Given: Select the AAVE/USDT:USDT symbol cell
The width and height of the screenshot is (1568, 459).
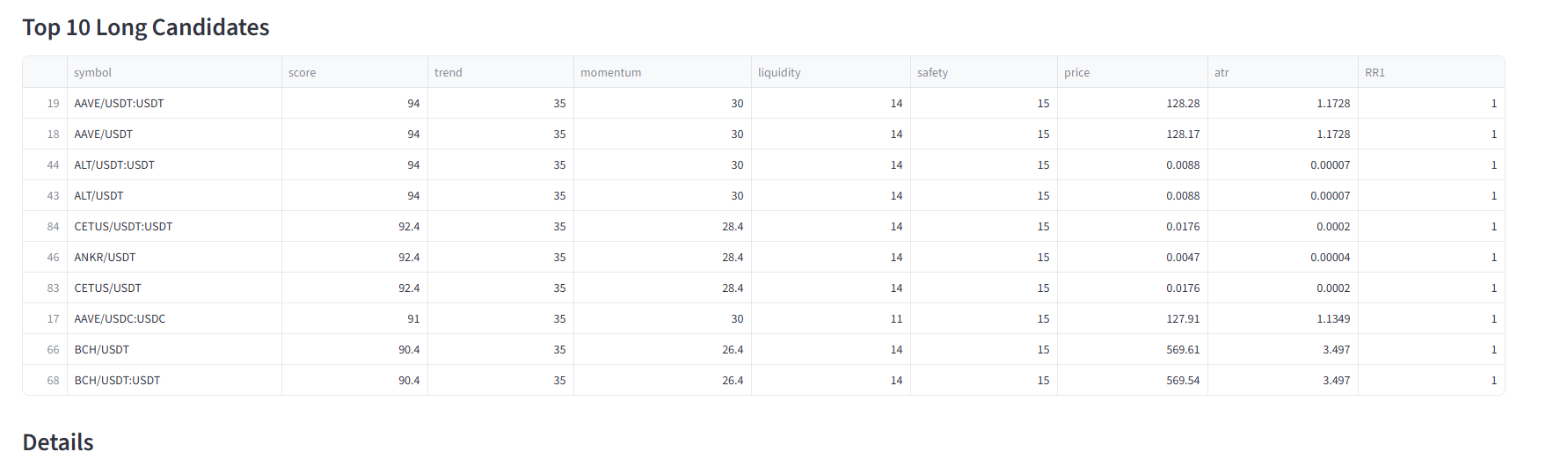Looking at the screenshot, I should [x=120, y=103].
